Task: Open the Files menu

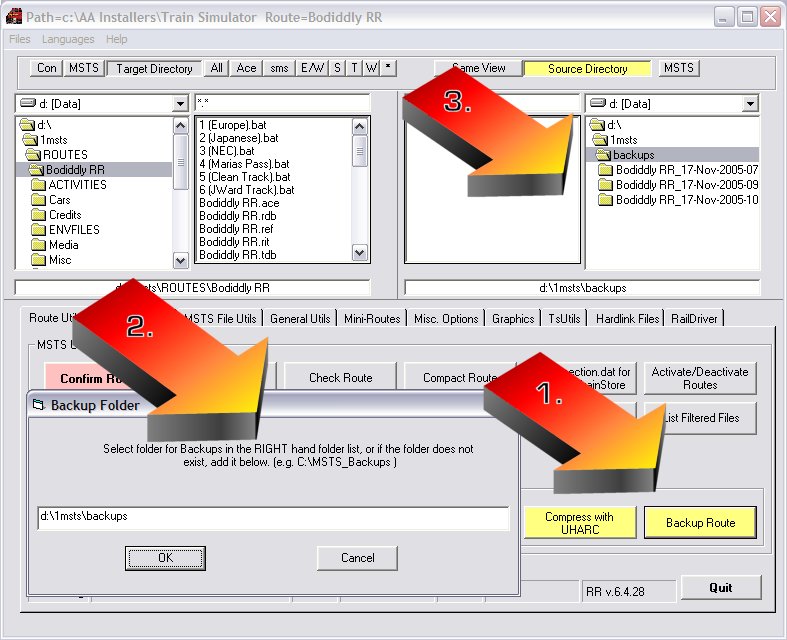Action: tap(20, 39)
